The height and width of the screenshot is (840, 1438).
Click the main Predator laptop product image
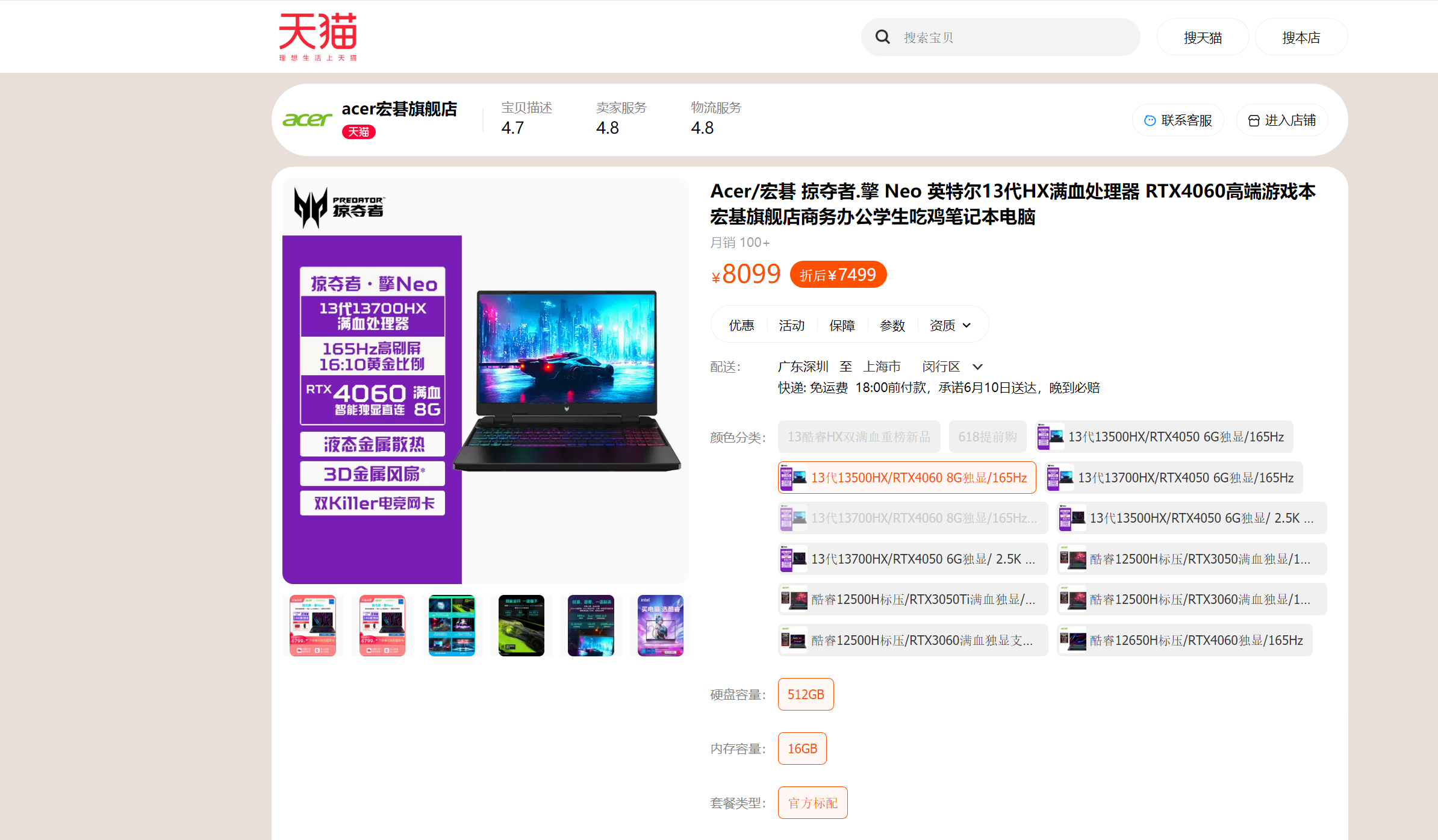(x=485, y=381)
